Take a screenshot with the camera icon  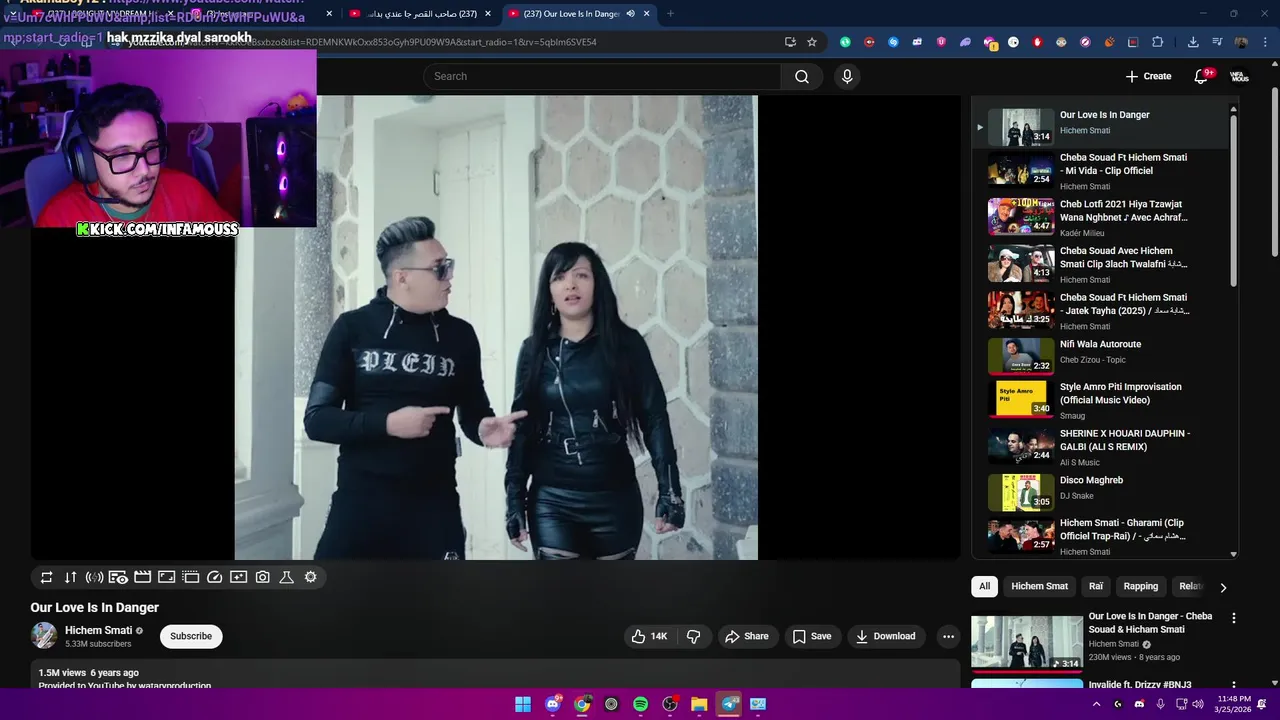263,577
